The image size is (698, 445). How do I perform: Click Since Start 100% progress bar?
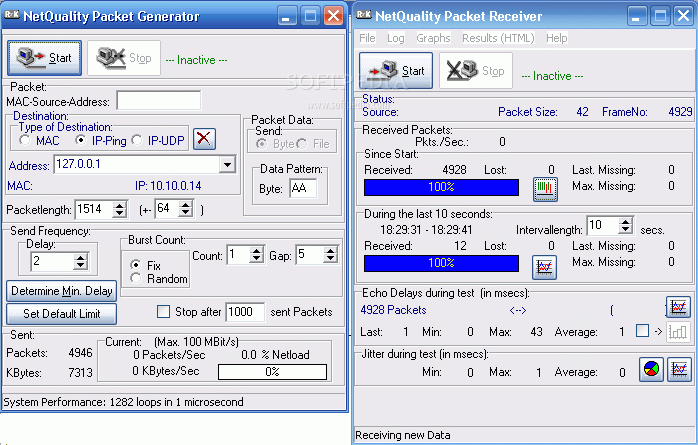tap(441, 187)
